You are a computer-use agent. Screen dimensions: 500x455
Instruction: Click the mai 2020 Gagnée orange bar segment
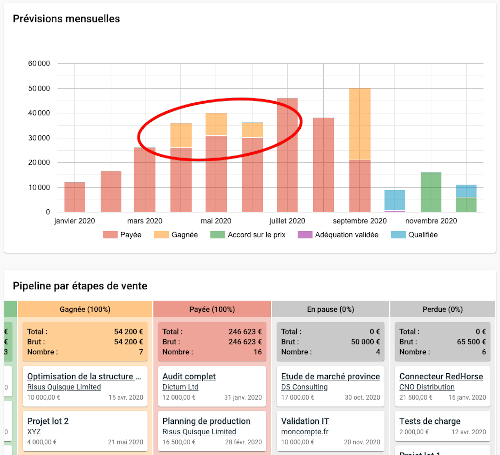[216, 124]
